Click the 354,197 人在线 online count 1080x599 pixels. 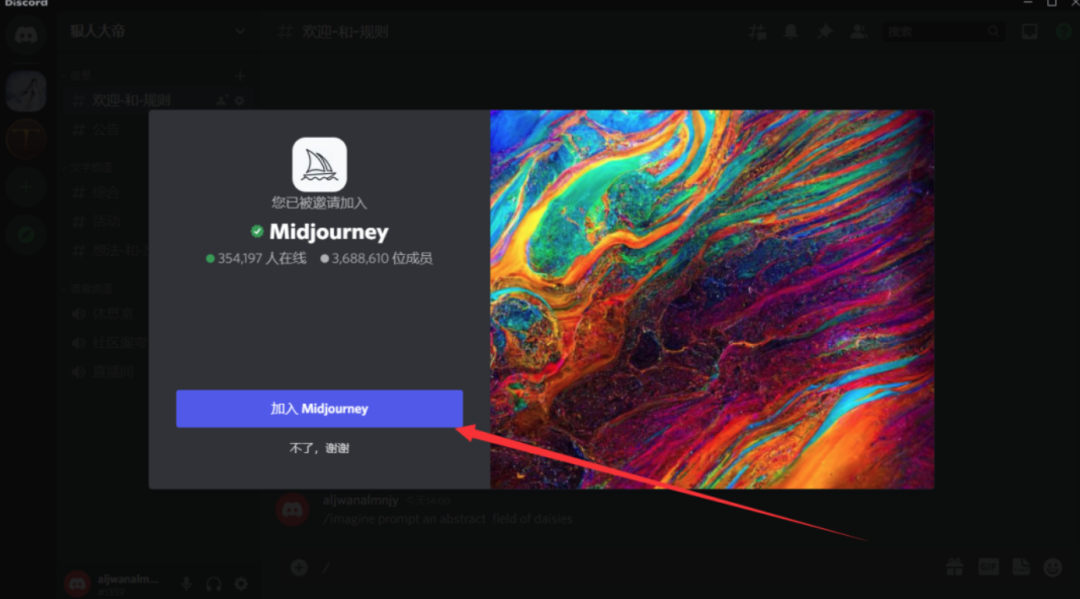256,259
